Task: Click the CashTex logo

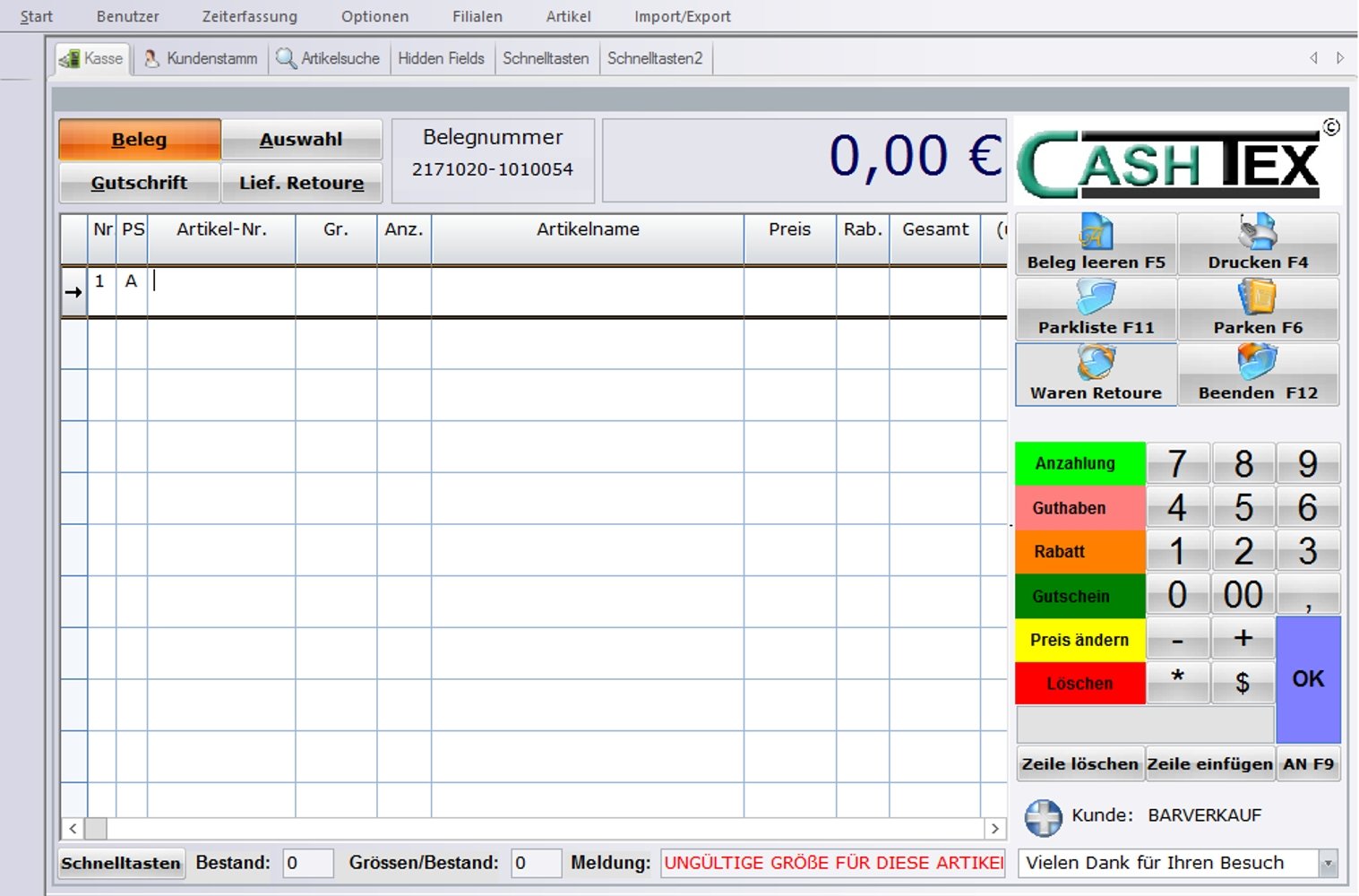Action: [1178, 162]
